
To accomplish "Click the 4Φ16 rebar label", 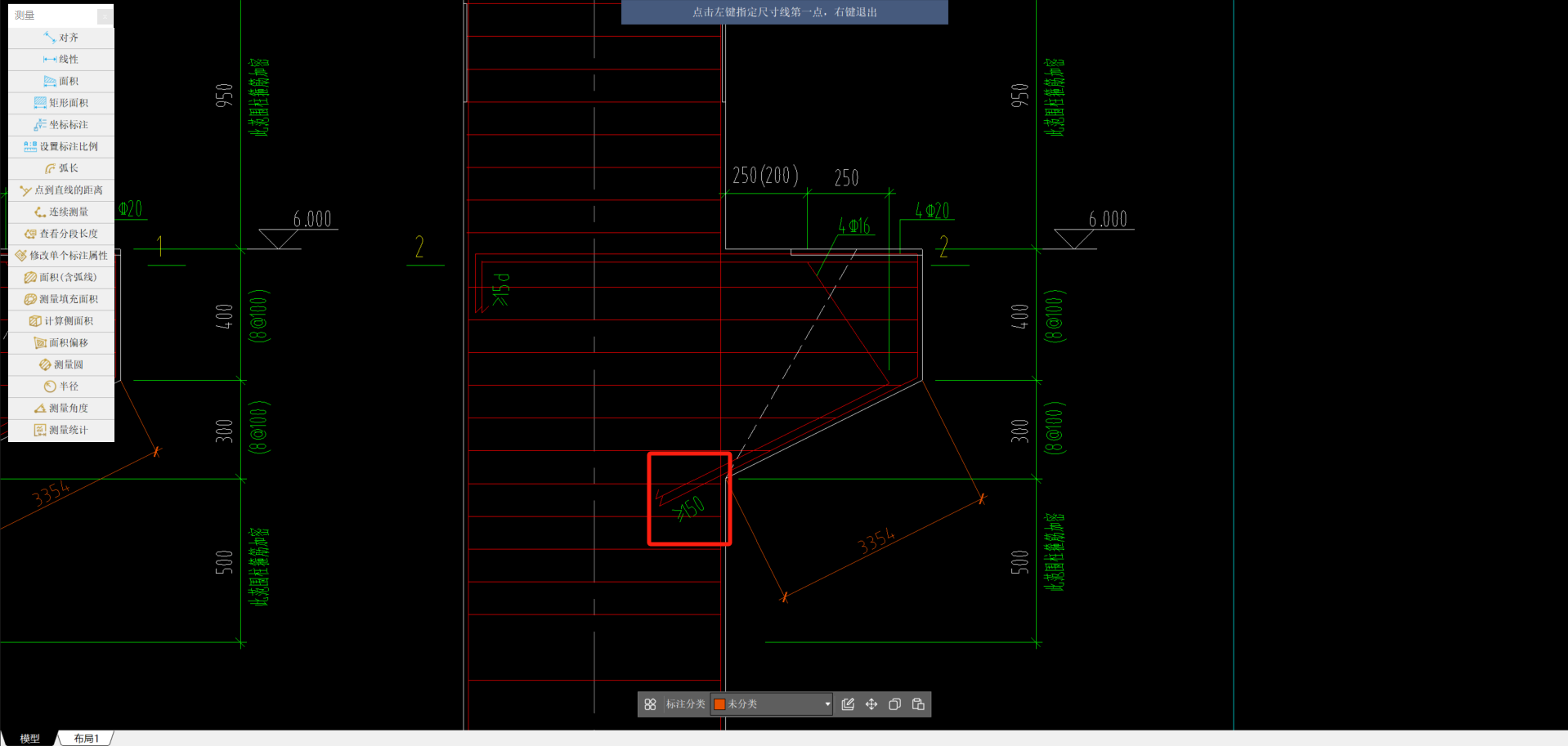I will [x=854, y=226].
